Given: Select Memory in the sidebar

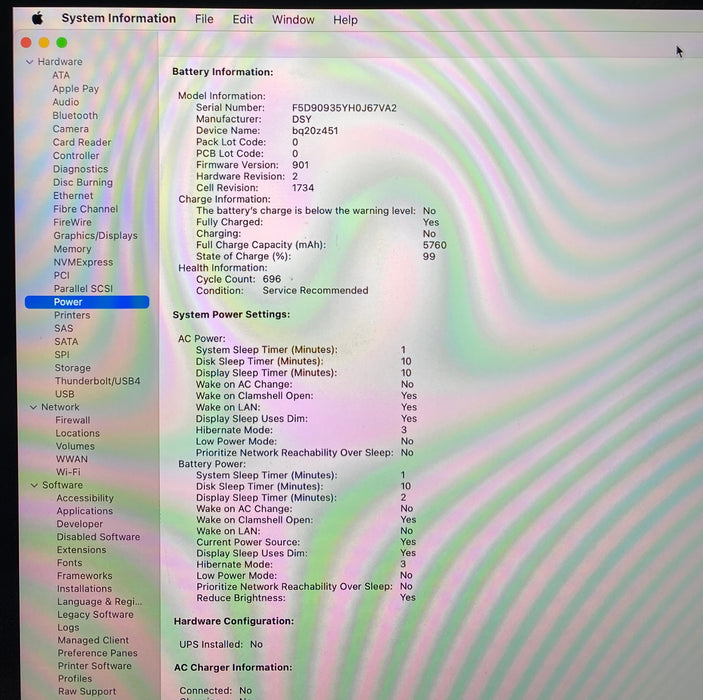Looking at the screenshot, I should pos(73,249).
